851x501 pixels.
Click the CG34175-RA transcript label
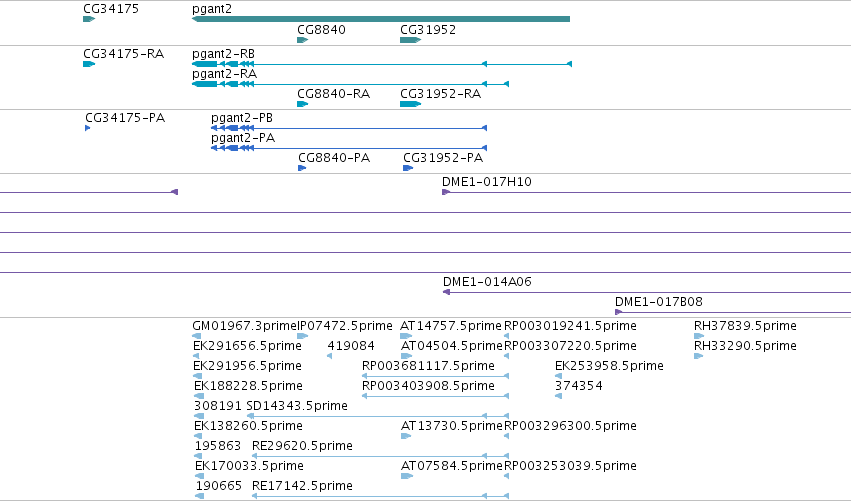point(123,54)
